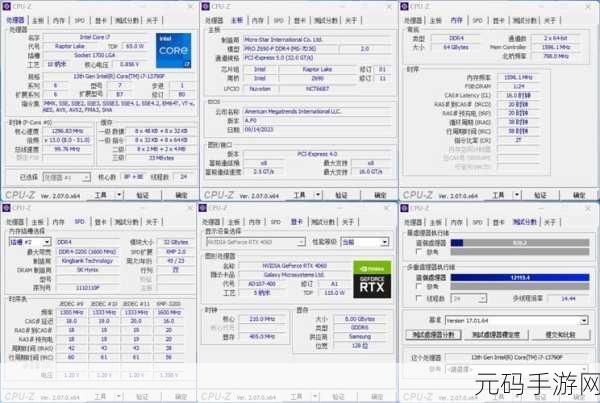The width and height of the screenshot is (600, 403).
Task: Click the CPU-Z title icon in the SPD window
Action: (7, 208)
